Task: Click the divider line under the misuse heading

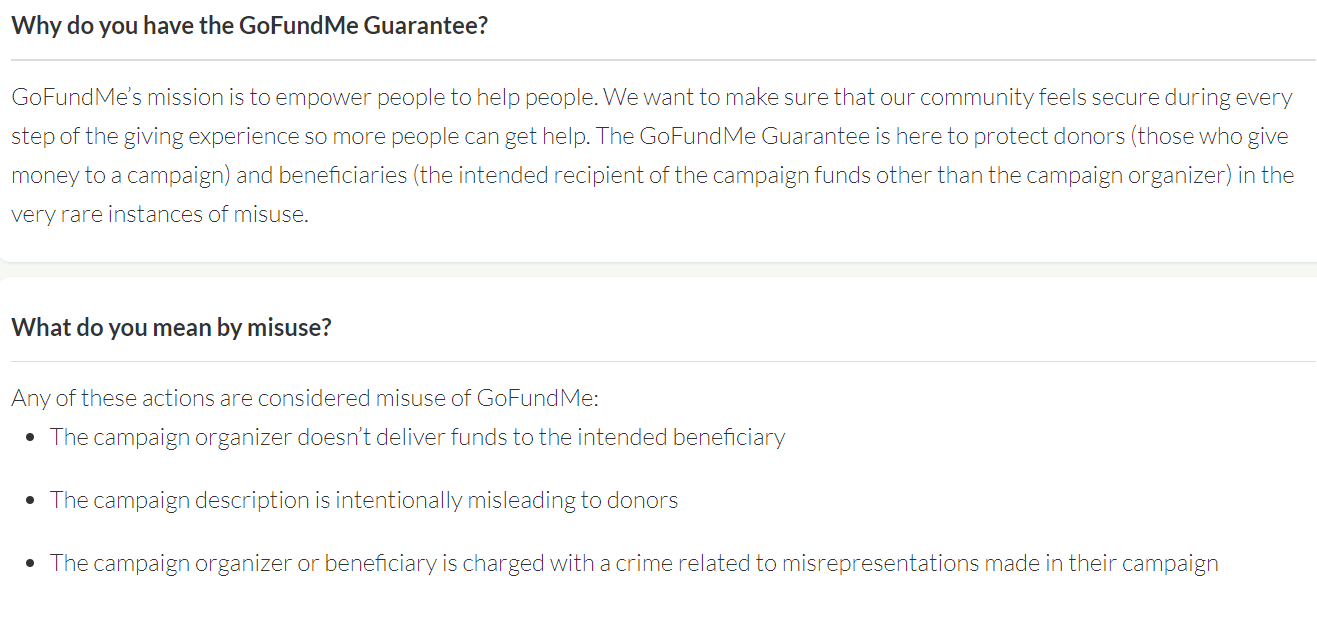Action: (664, 361)
